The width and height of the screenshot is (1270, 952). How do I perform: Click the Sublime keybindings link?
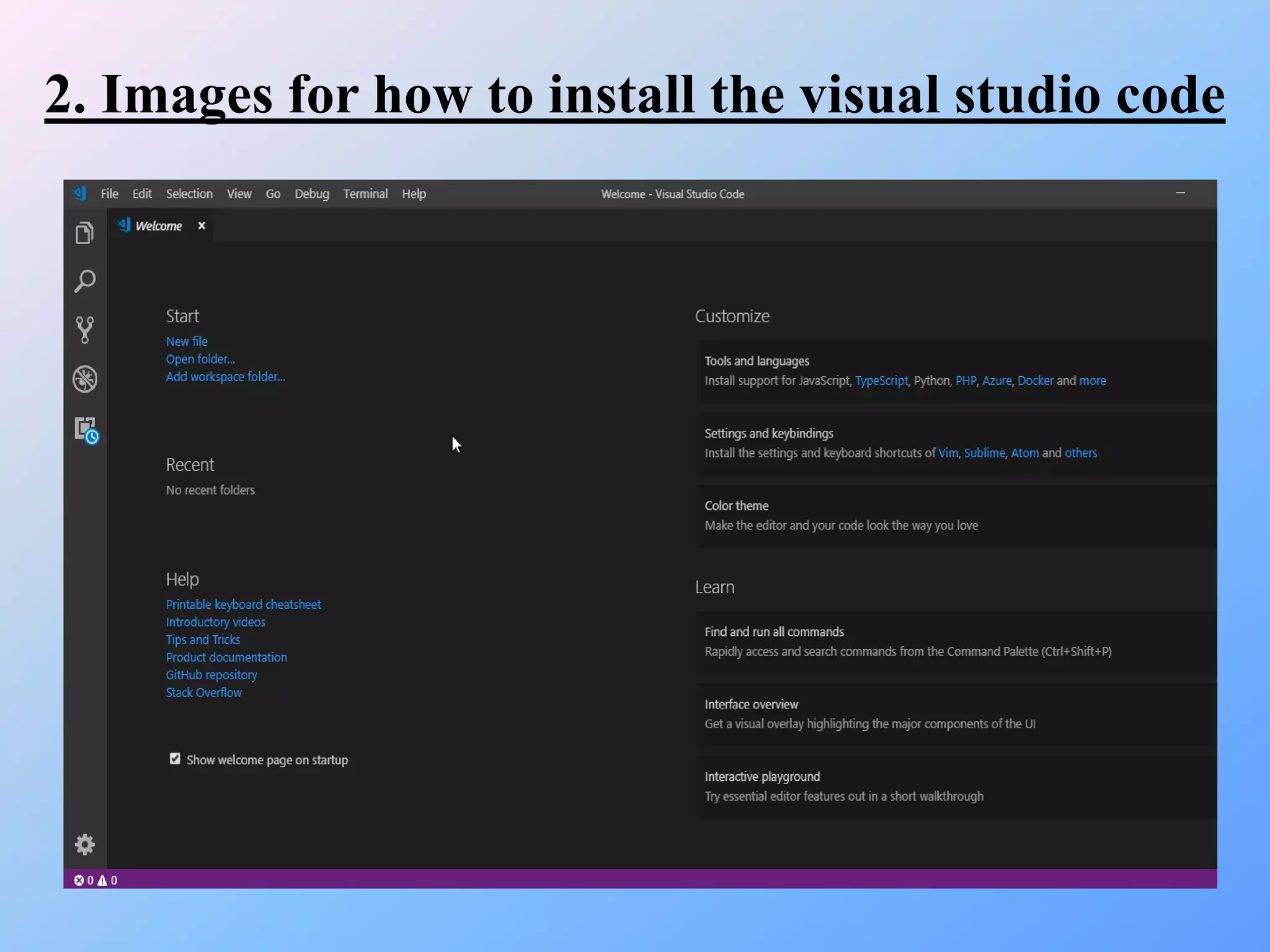point(984,453)
